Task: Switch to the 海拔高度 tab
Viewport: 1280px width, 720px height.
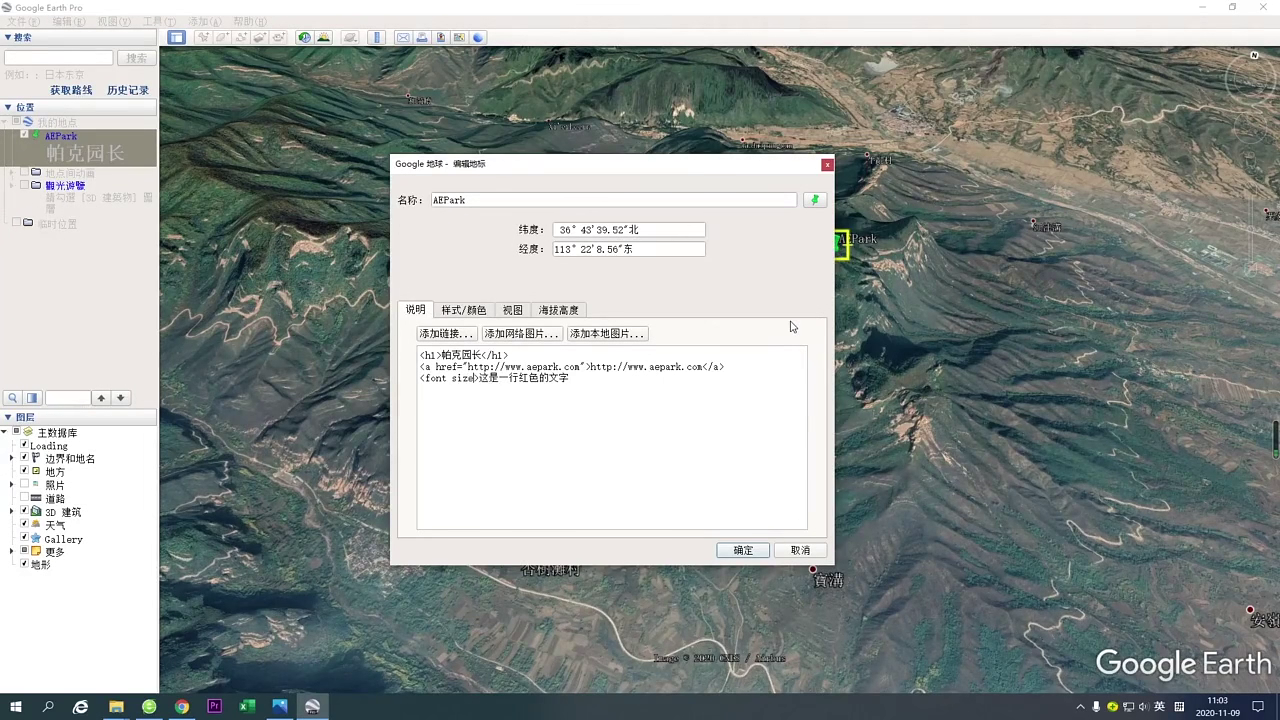Action: 558,310
